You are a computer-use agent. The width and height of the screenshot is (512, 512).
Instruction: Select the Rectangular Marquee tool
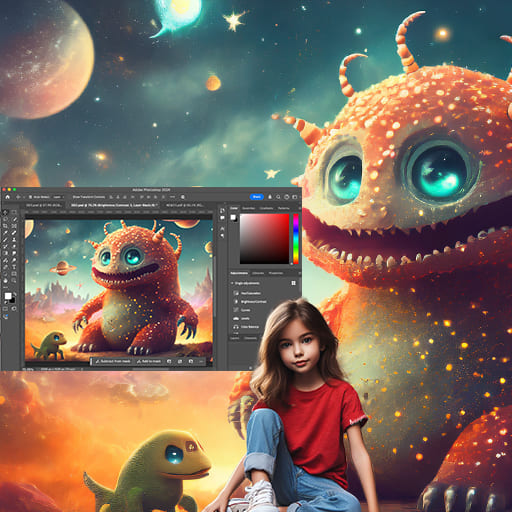click(x=14, y=213)
